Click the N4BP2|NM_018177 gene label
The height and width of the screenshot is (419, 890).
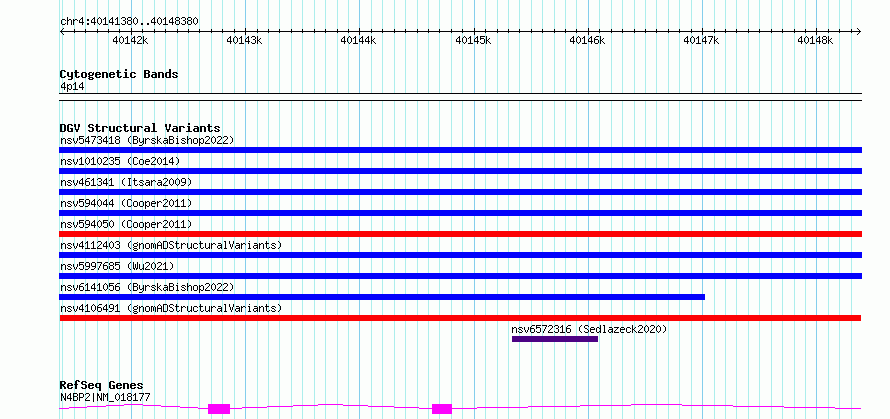(105, 397)
